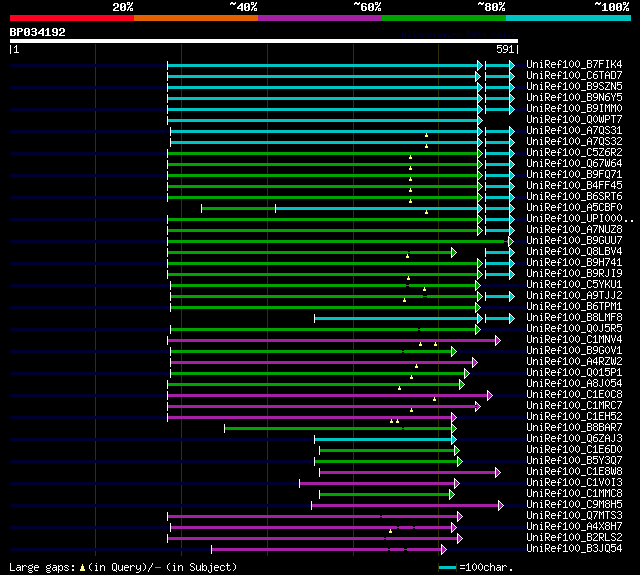The width and height of the screenshot is (640, 575).
Task: Click UniRef100_B5Y3Q7 label
Action: (x=574, y=461)
